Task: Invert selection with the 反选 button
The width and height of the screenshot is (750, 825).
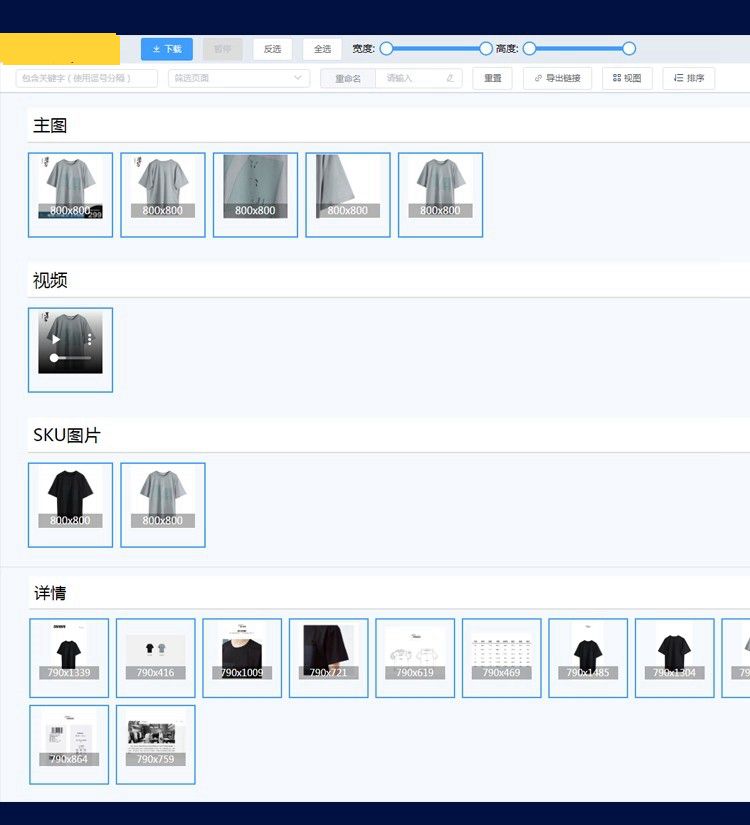Action: (x=272, y=49)
